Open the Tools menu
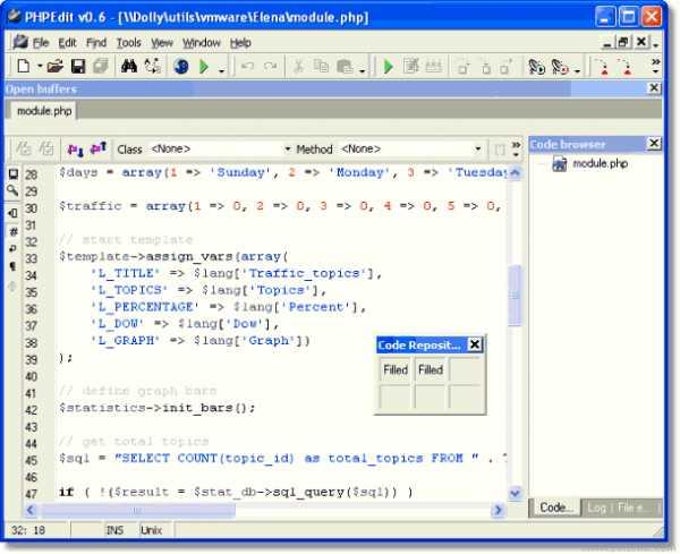 click(x=129, y=43)
